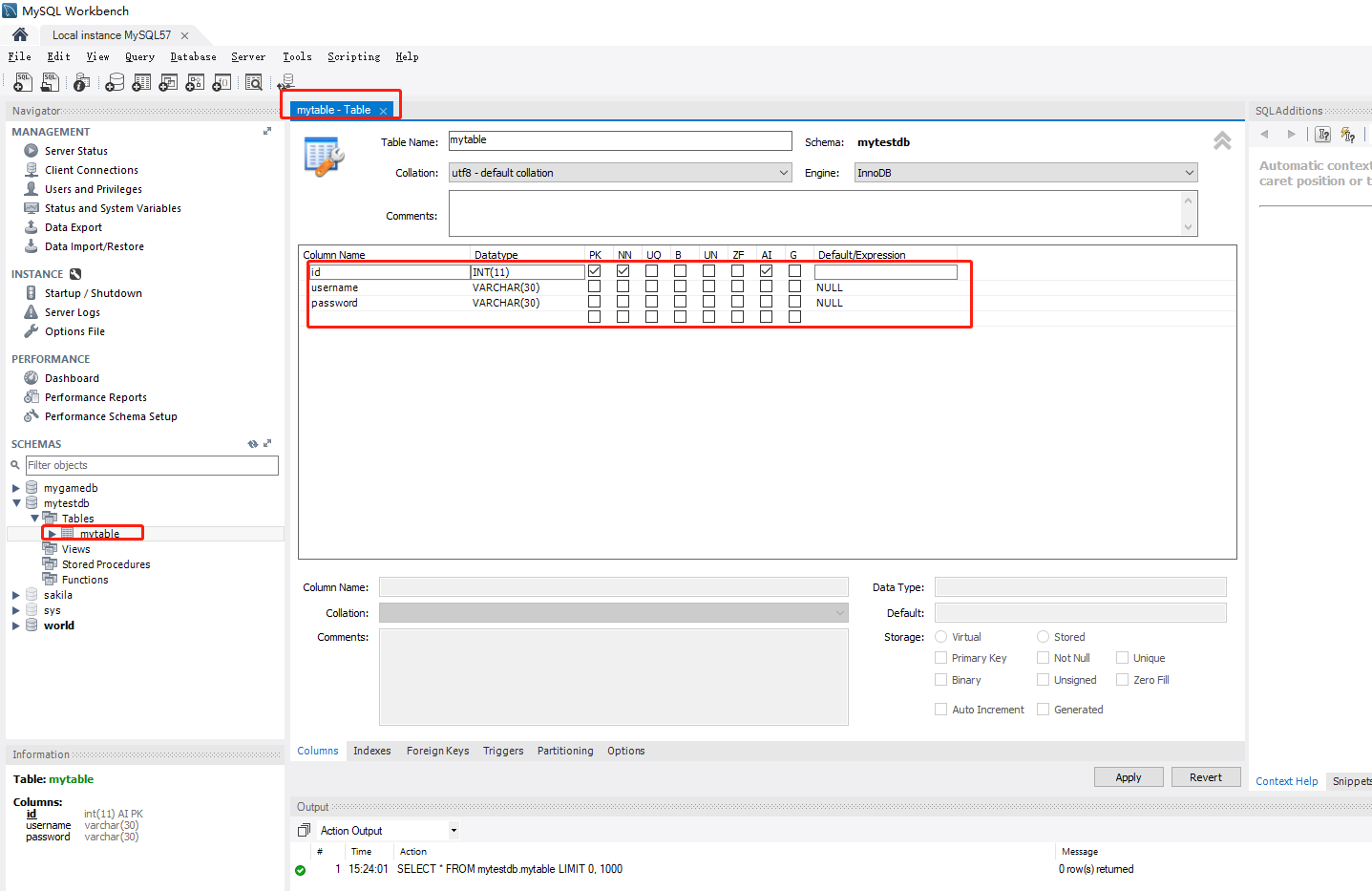Open a SQL script file toolbar icon
The image size is (1372, 891).
point(50,83)
